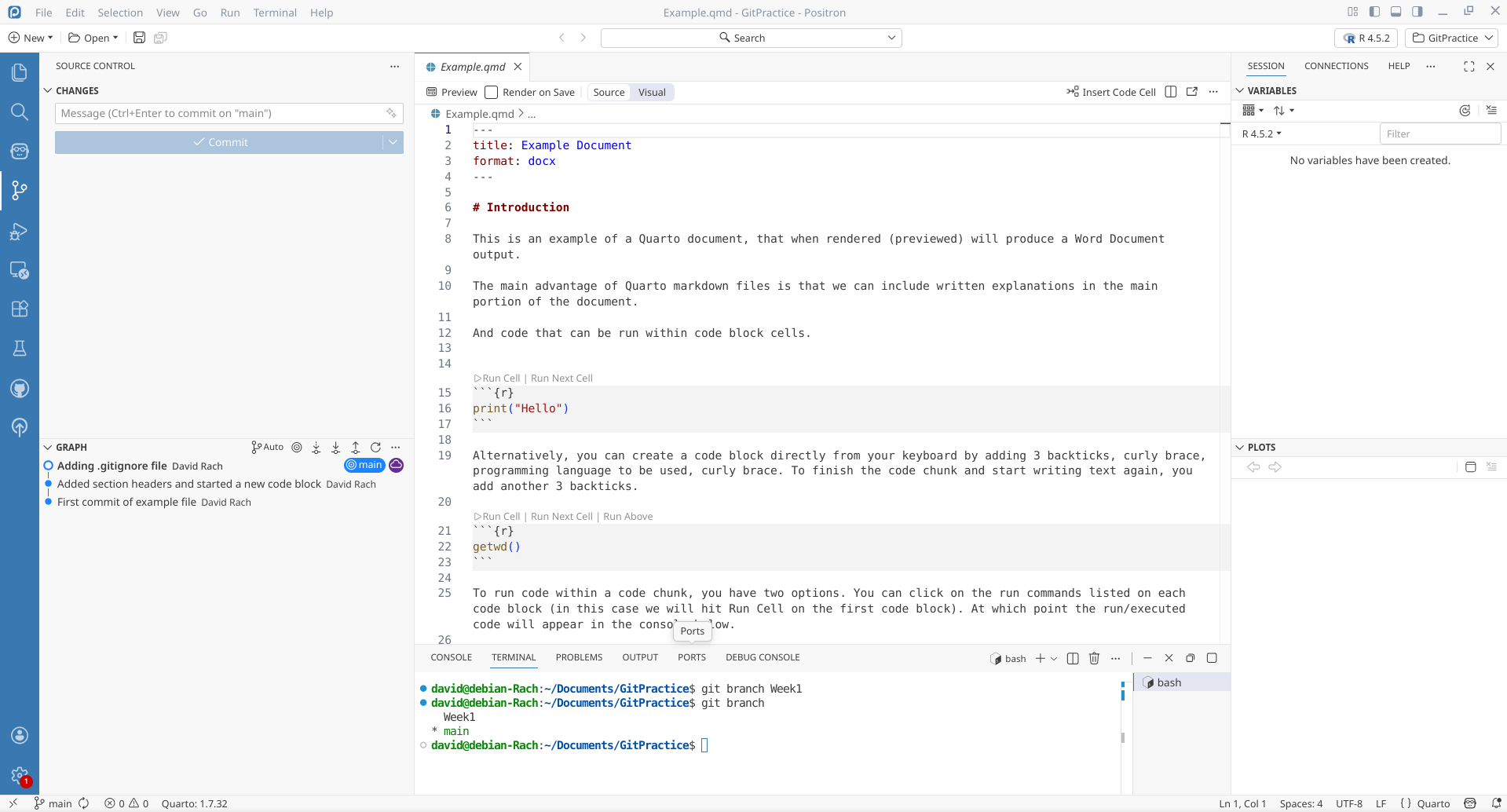Open the Commit button dropdown arrow
1507x812 pixels.
[x=393, y=142]
